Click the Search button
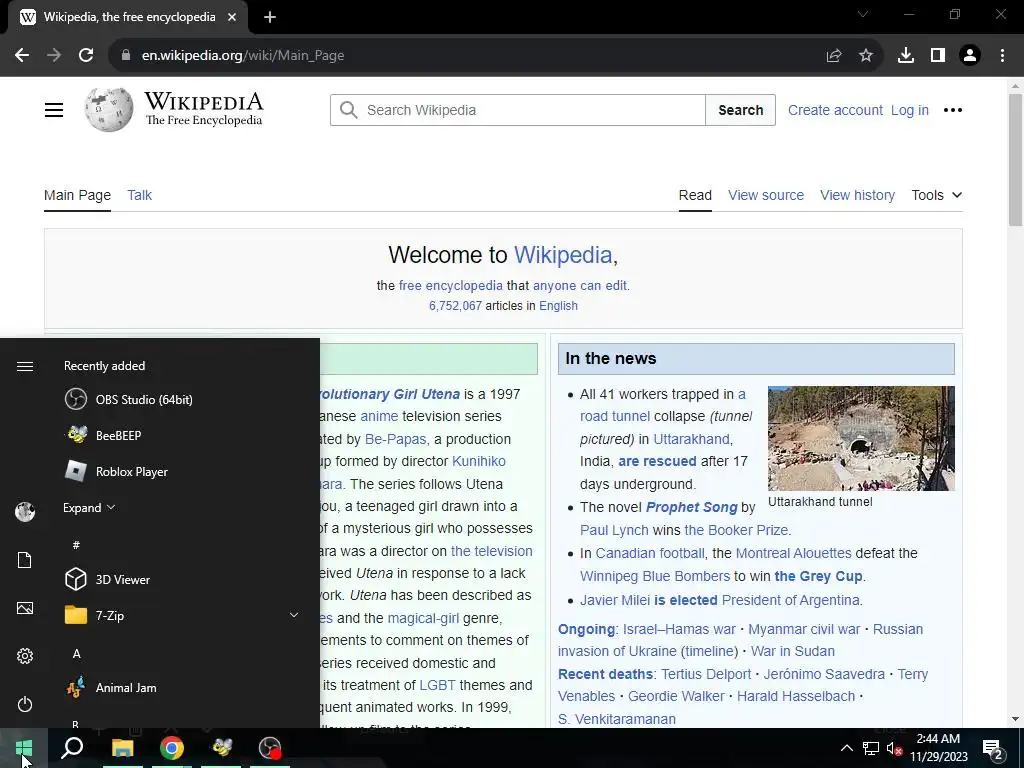Viewport: 1024px width, 768px height. tap(741, 110)
